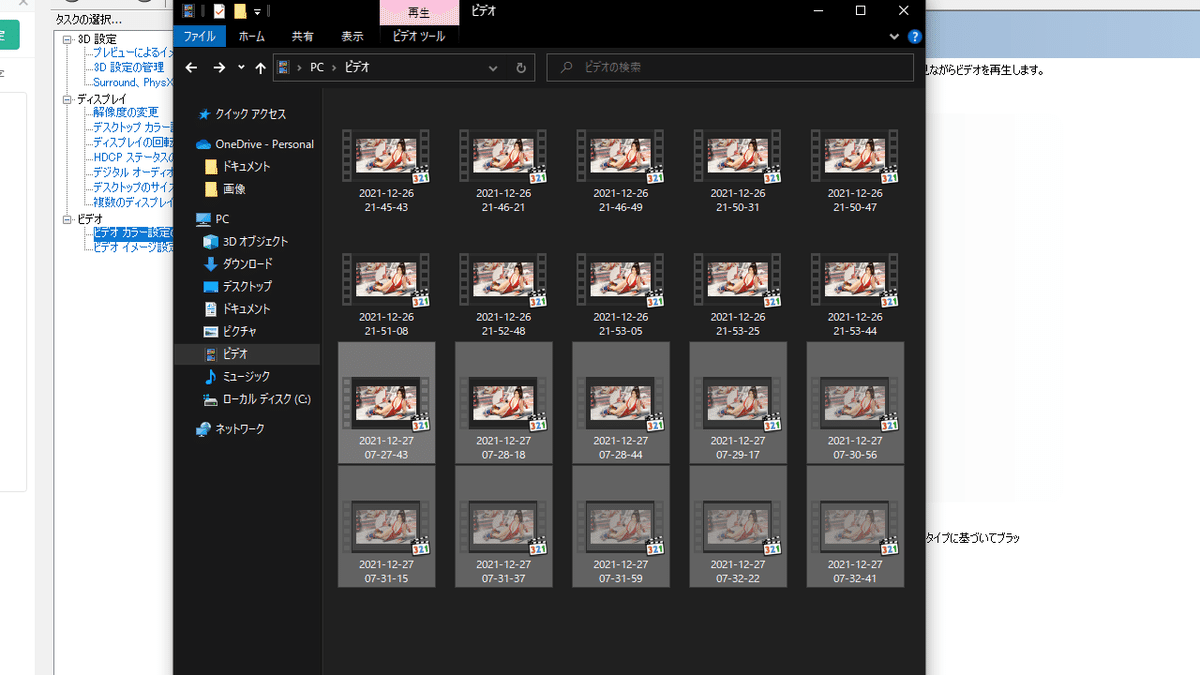Open ドキュメント under PC in the sidebar
This screenshot has width=1200, height=675.
point(247,309)
